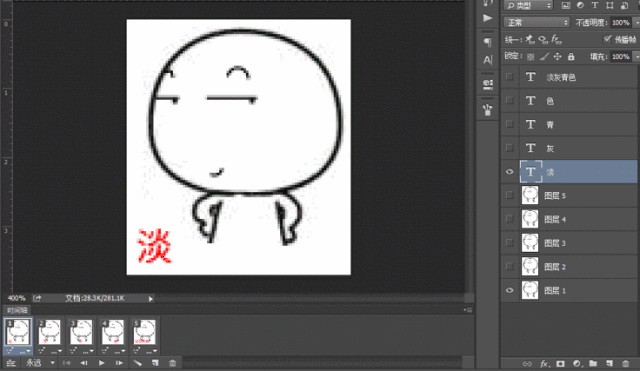
Task: Show the 色 text layer
Action: point(509,100)
